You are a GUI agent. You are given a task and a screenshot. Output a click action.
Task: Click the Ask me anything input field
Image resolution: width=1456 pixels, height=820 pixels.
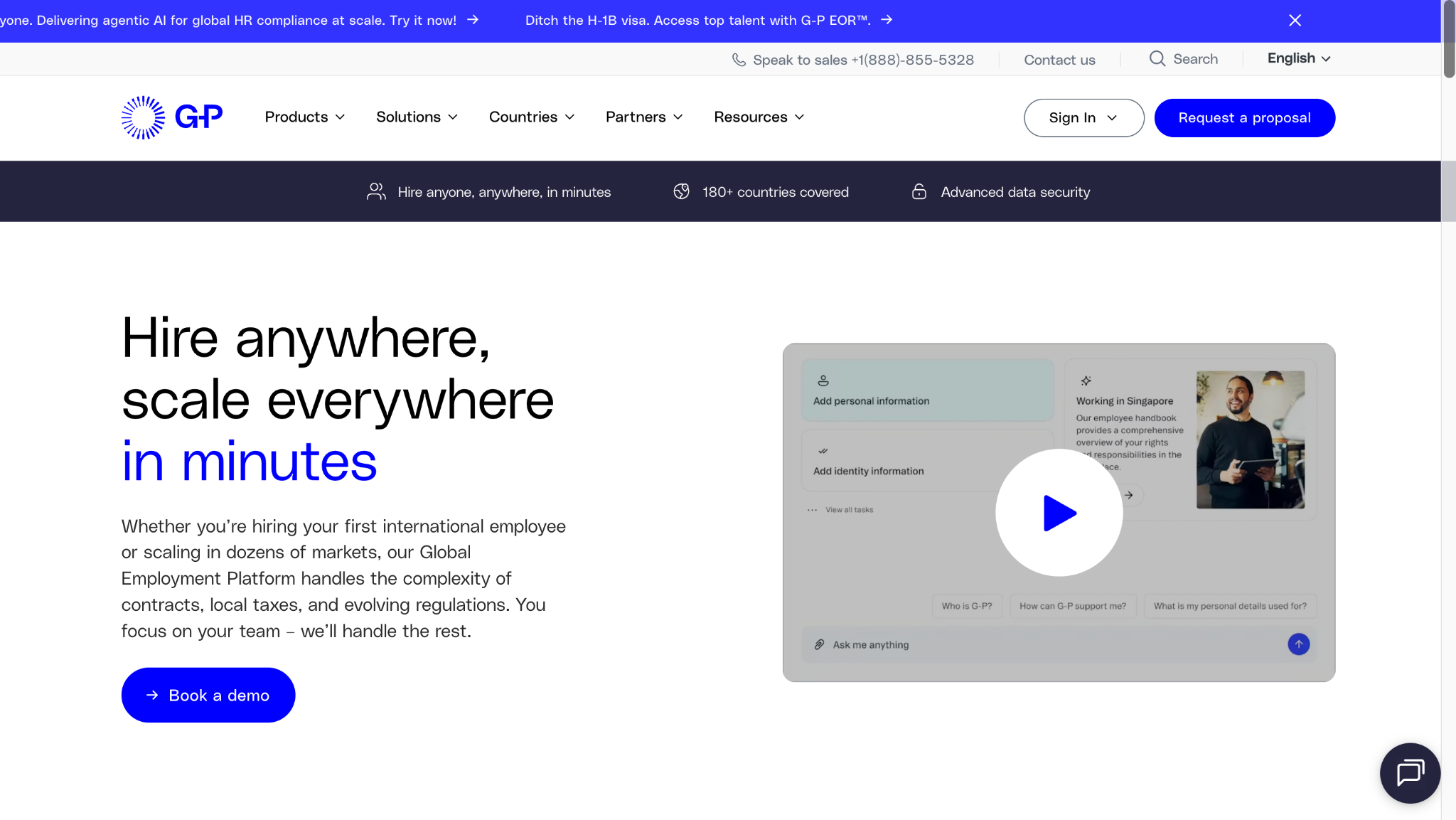(x=1059, y=644)
